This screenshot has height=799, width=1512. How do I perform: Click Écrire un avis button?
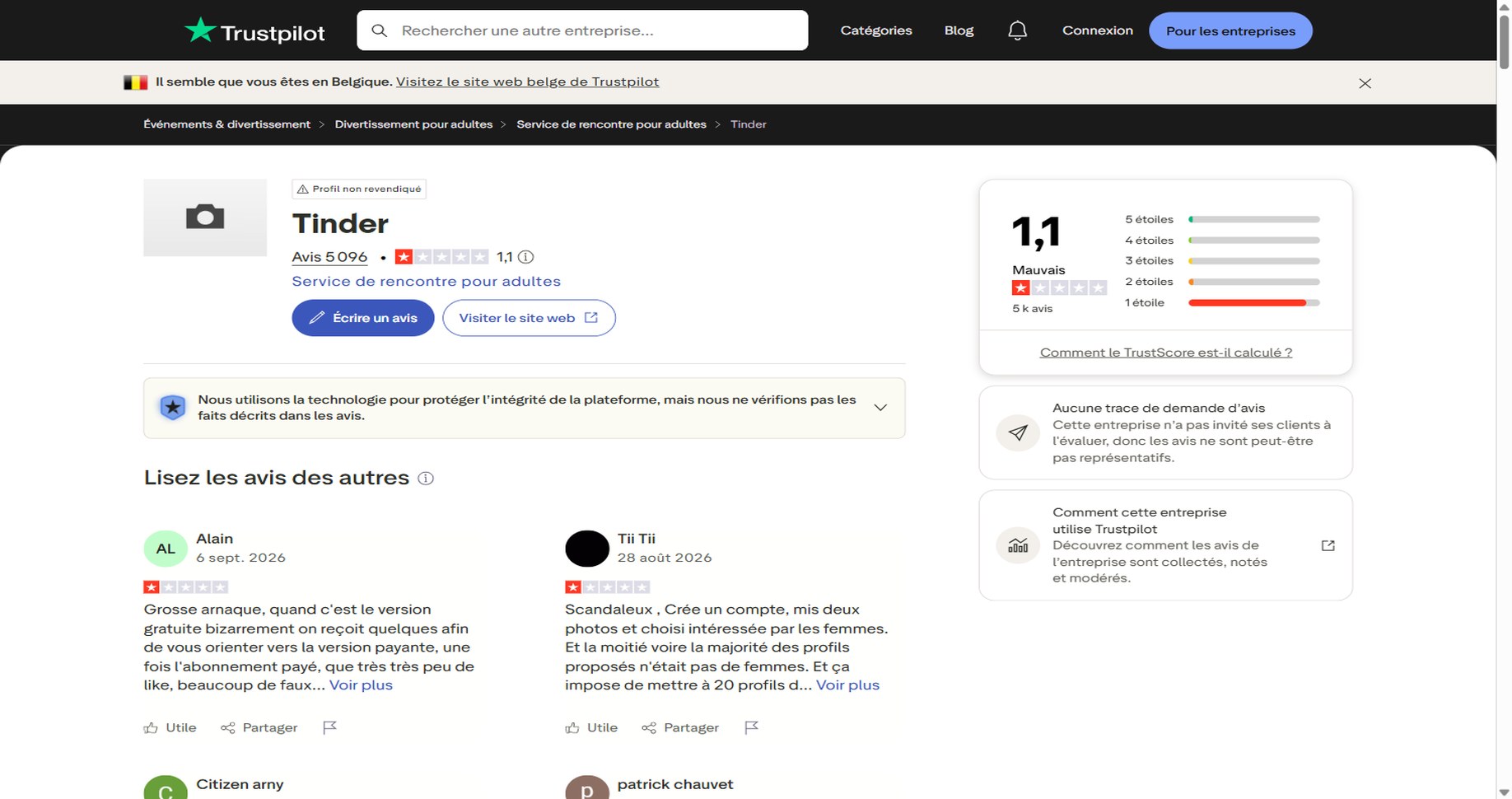(363, 318)
